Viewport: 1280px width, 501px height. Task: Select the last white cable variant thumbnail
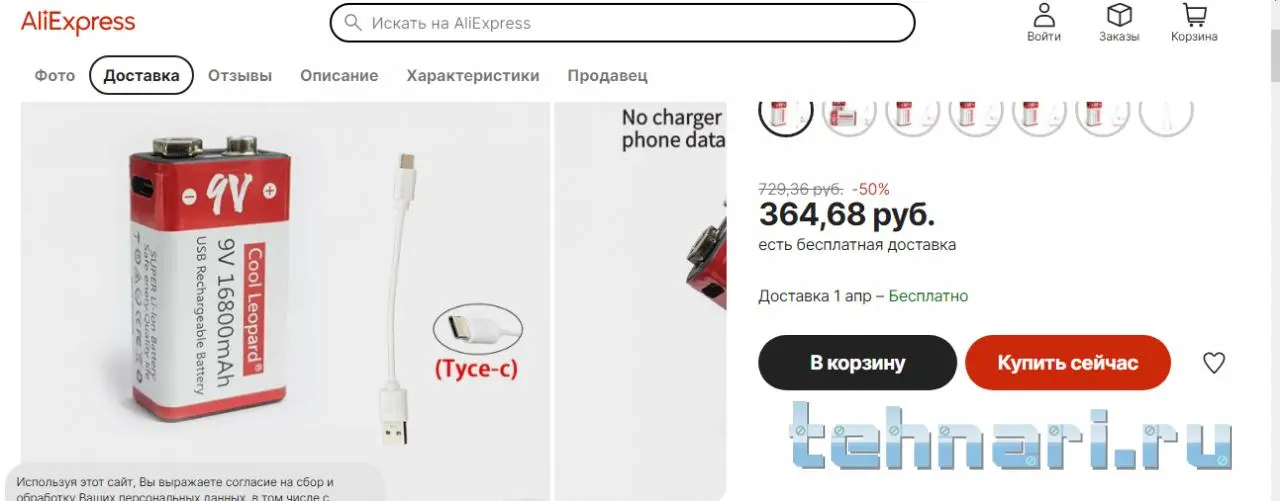[1166, 110]
